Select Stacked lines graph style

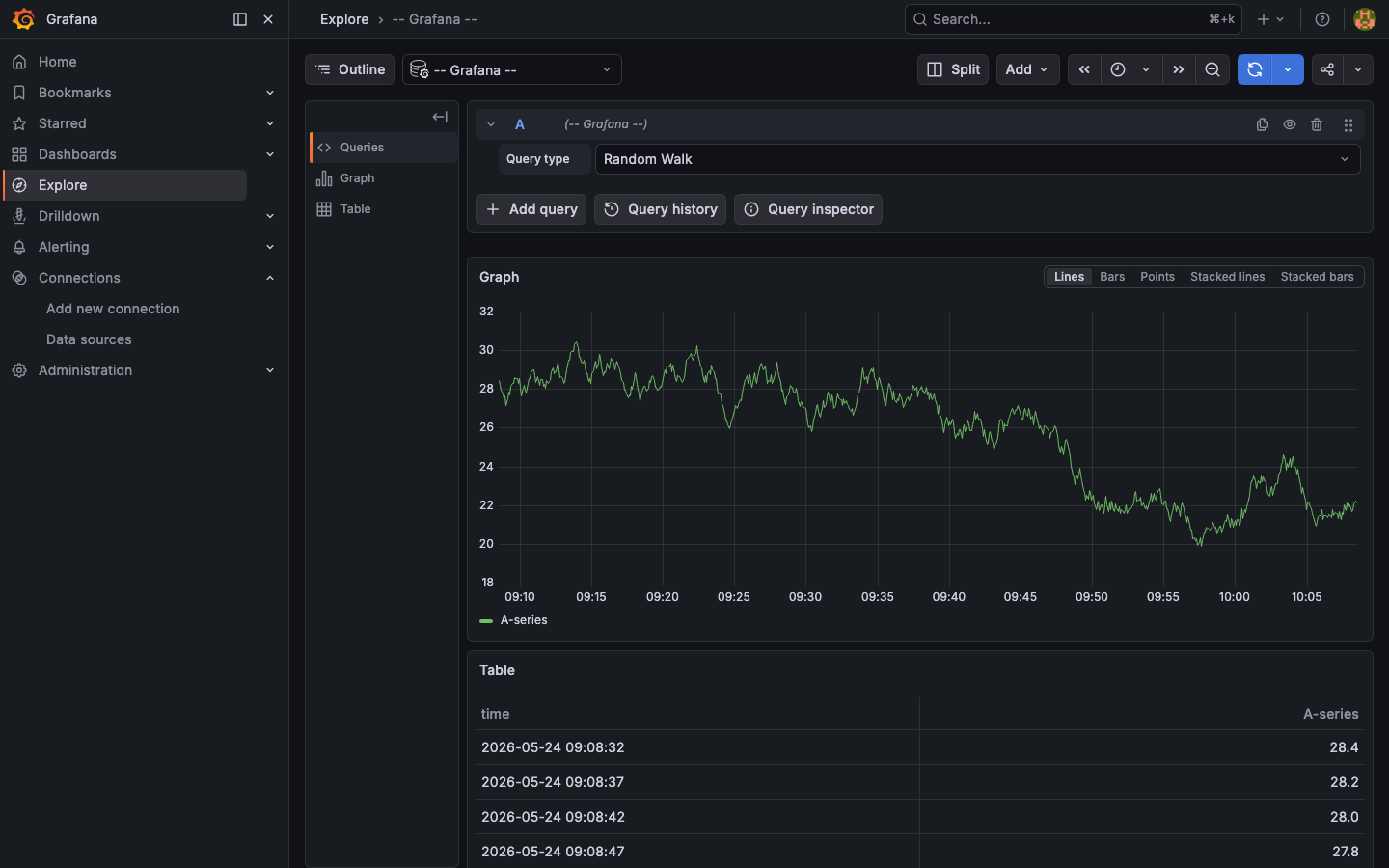tap(1227, 277)
